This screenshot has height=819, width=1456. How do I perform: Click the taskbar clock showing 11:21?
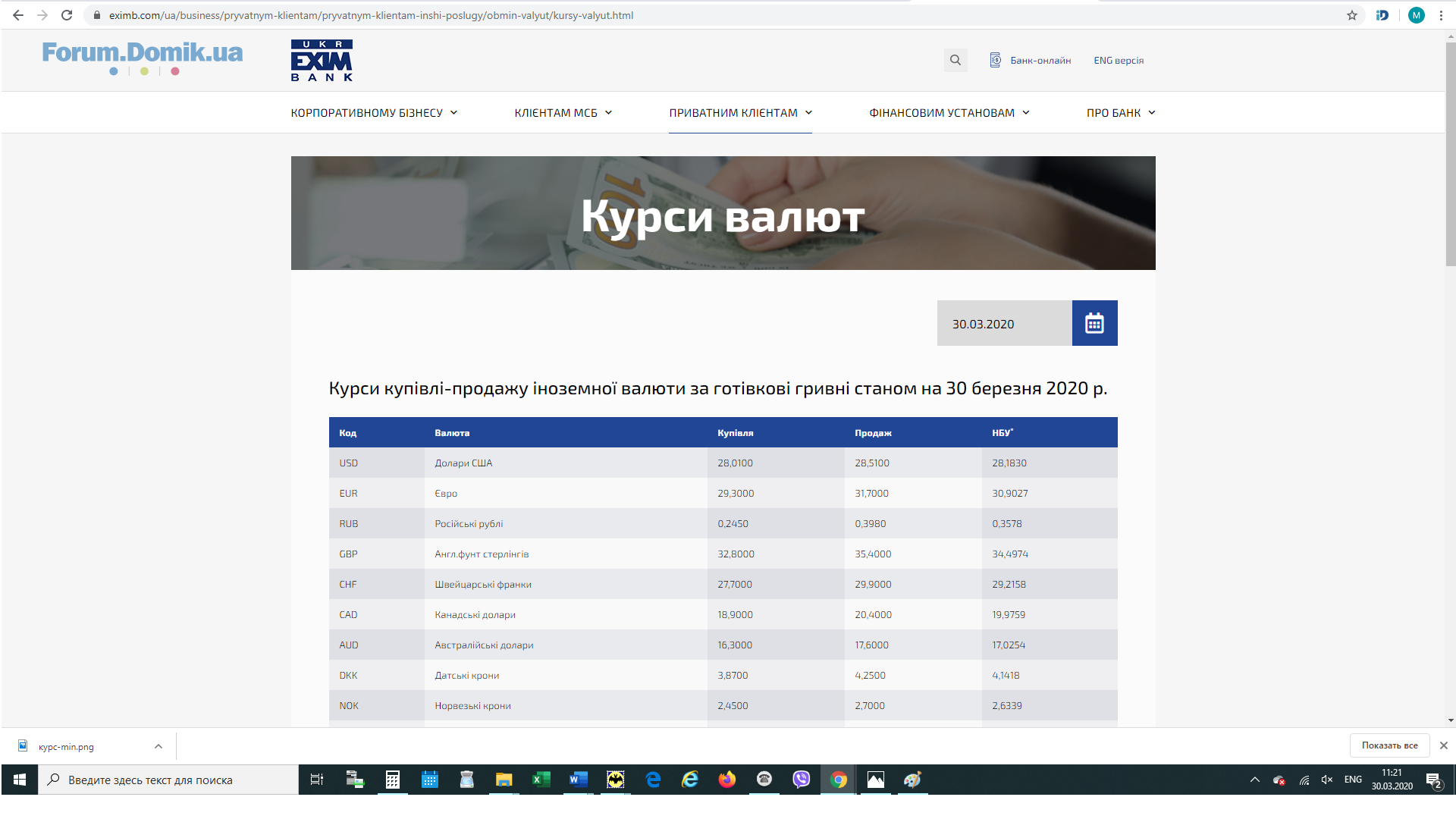(1392, 780)
